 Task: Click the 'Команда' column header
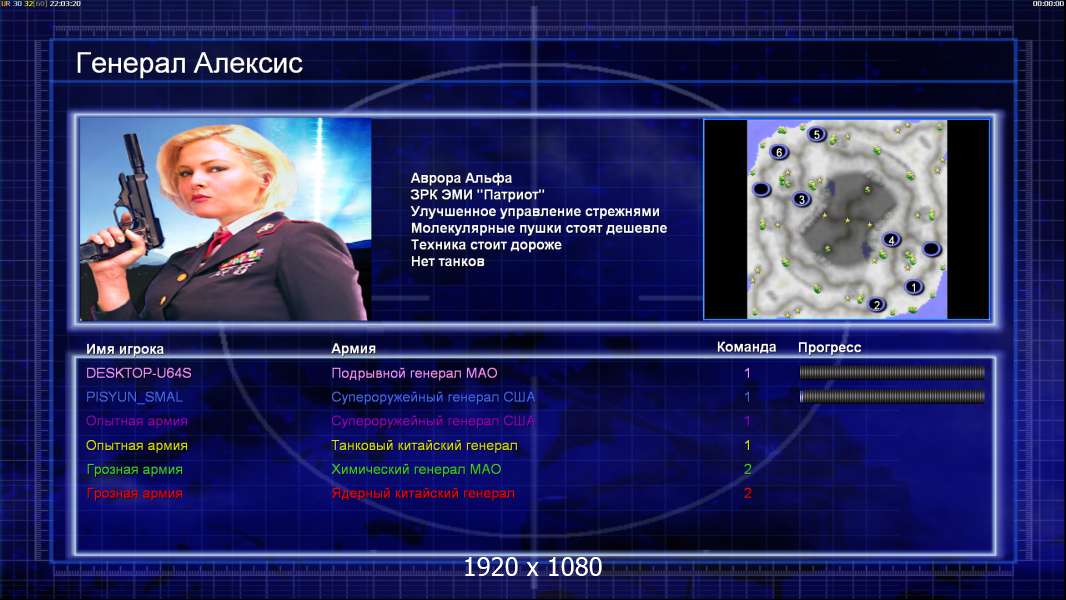746,347
